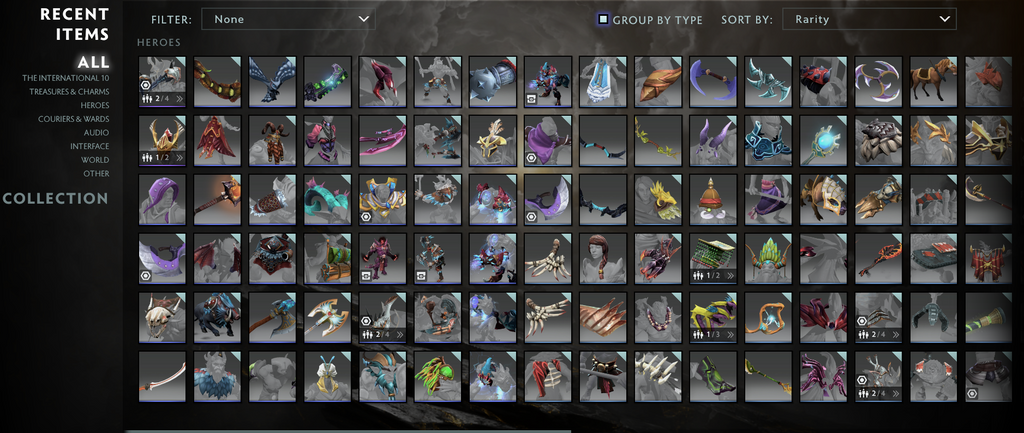Open the Collection section
Image resolution: width=1024 pixels, height=433 pixels.
(55, 199)
